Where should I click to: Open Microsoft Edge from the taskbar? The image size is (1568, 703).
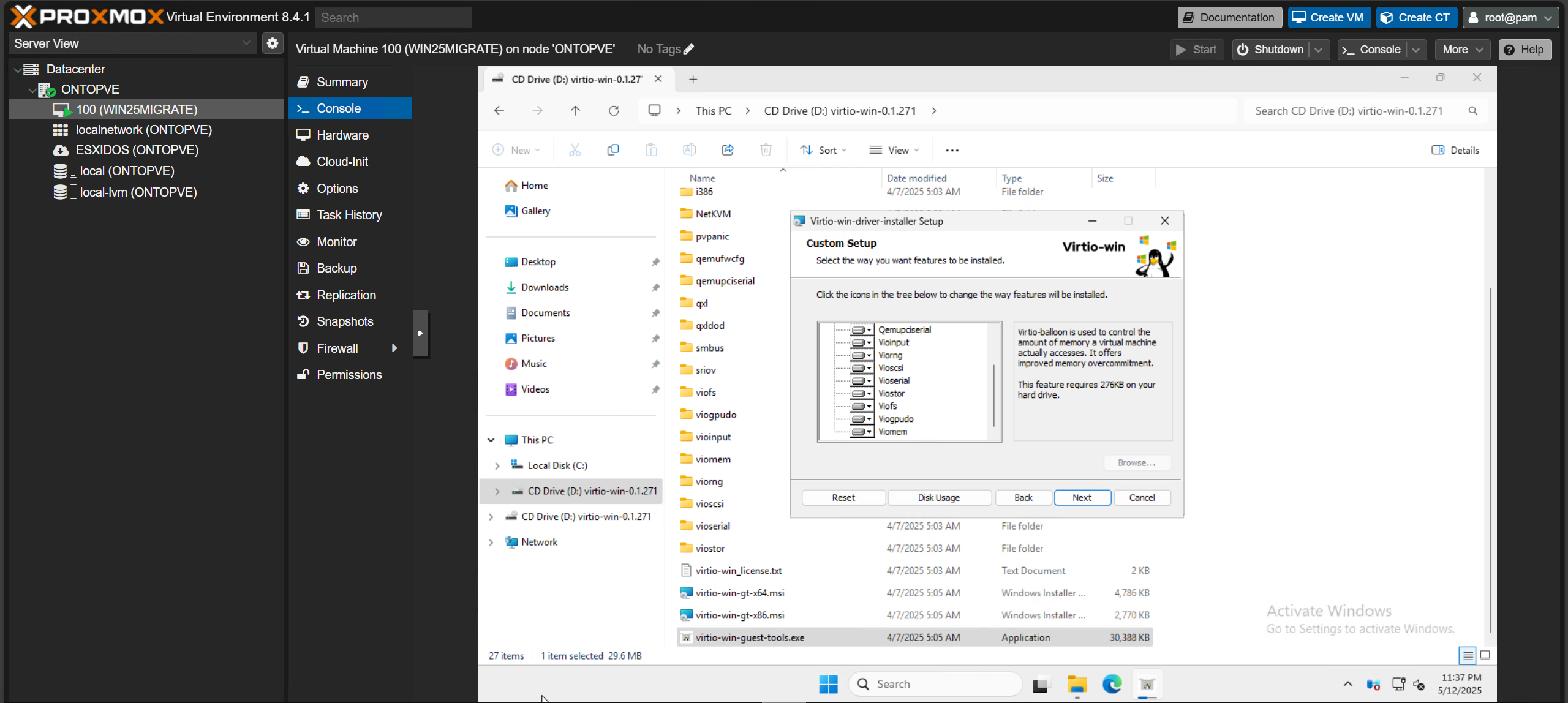point(1112,684)
